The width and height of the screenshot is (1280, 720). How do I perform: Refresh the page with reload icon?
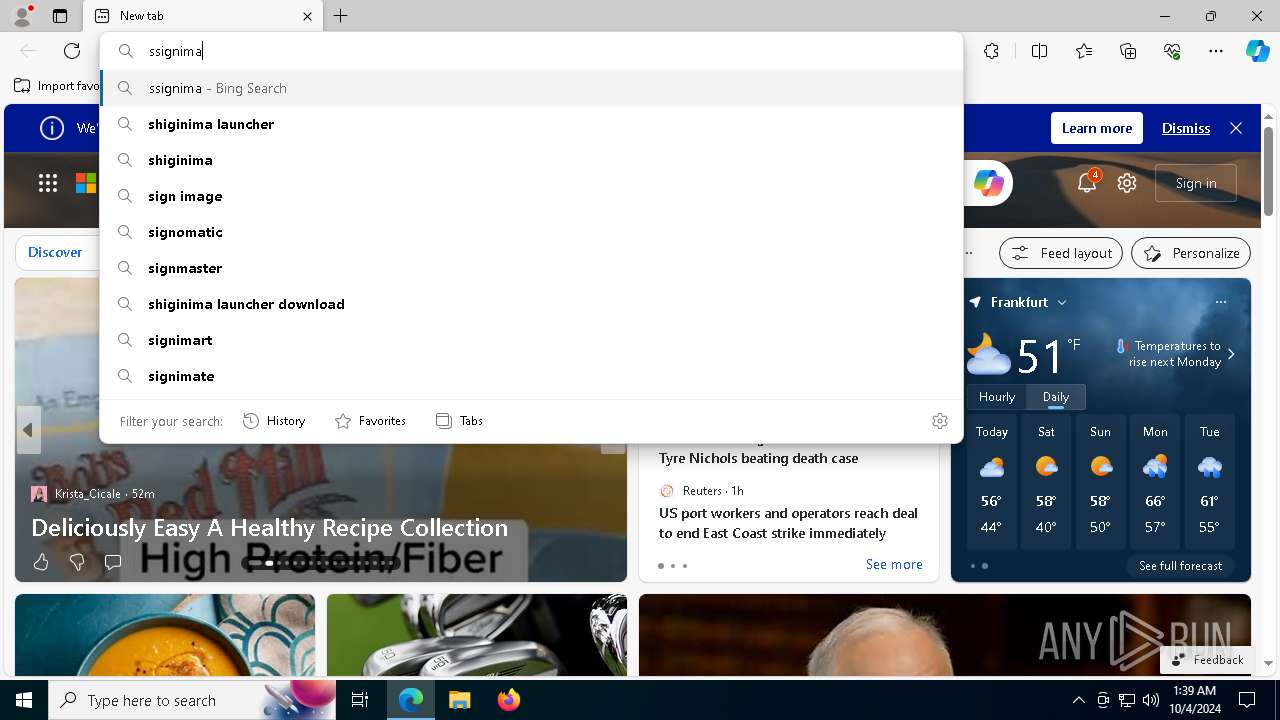[72, 51]
